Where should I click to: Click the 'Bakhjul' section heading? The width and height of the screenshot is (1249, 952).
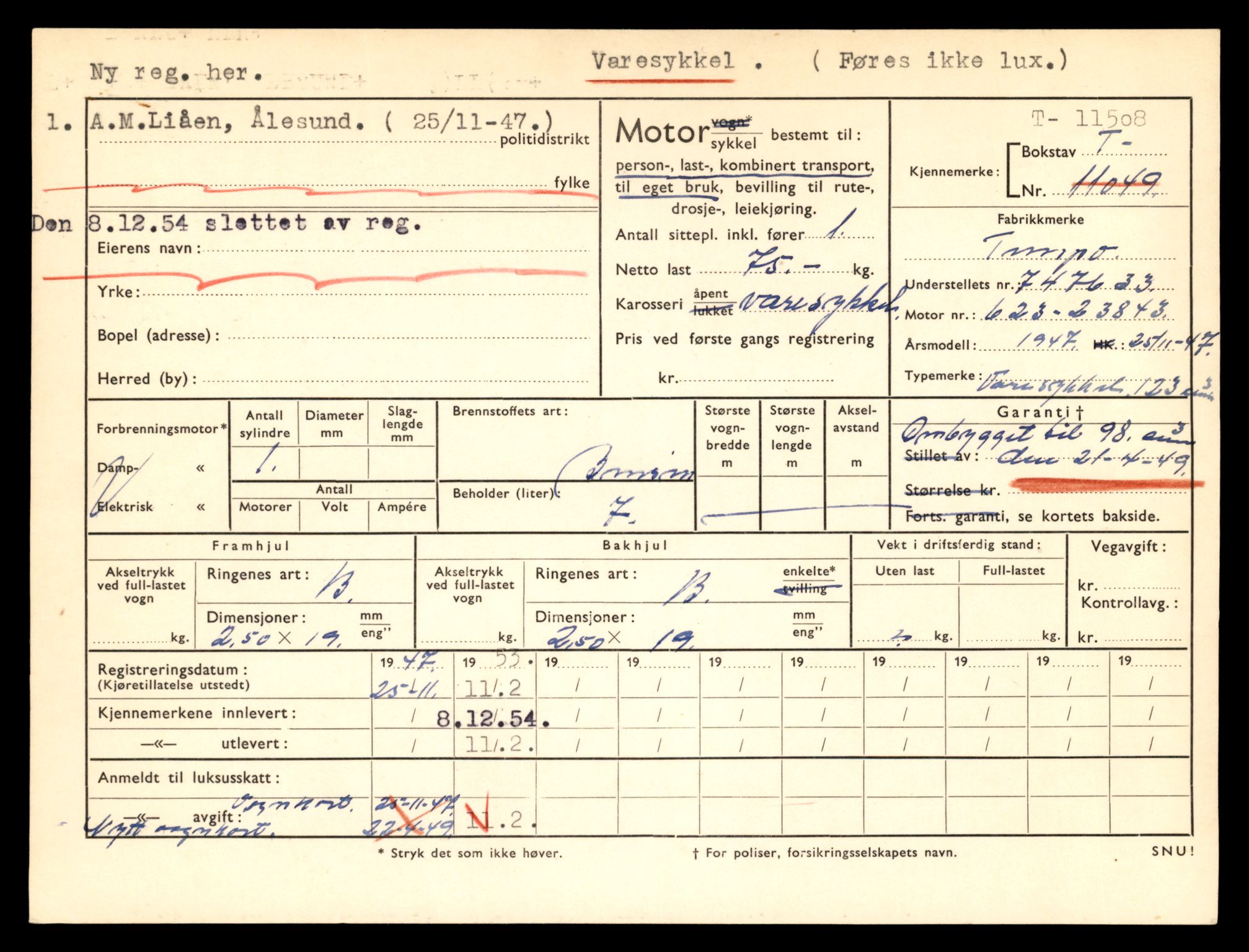tap(635, 545)
